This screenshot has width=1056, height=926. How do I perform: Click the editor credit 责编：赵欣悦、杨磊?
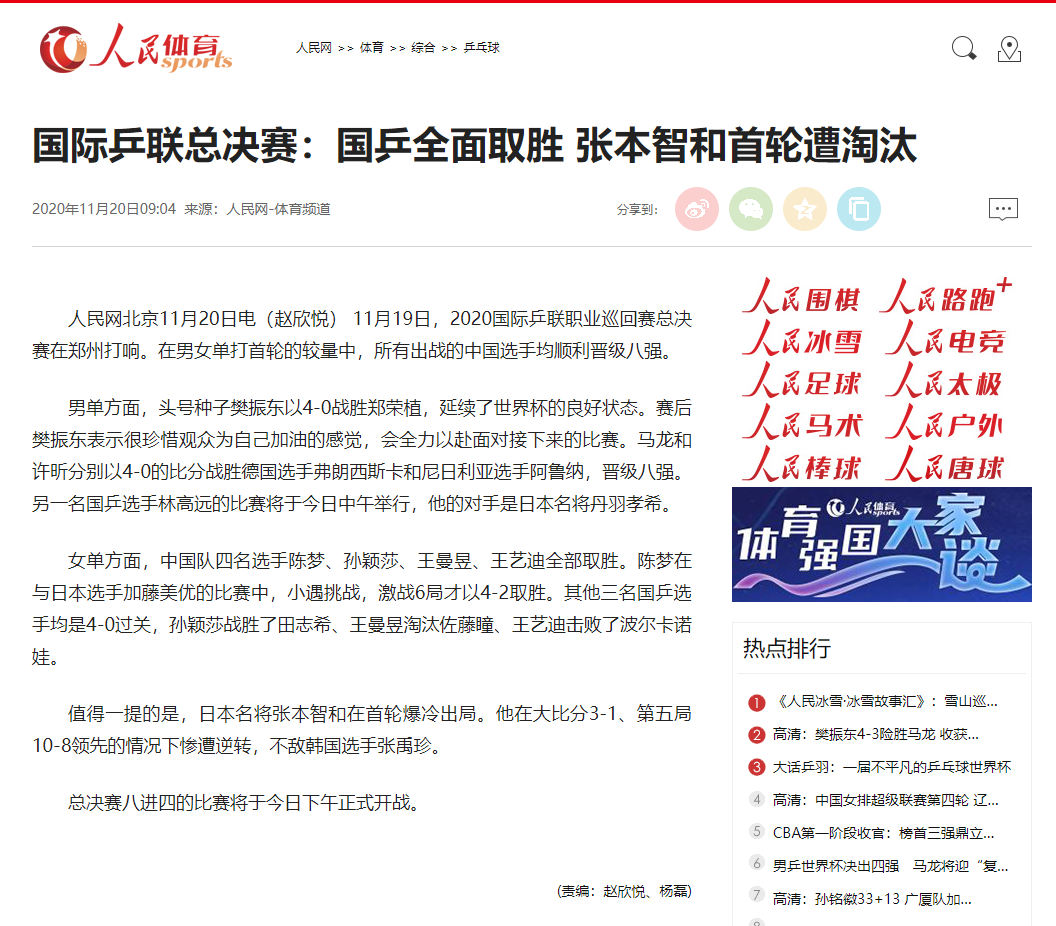tap(624, 892)
